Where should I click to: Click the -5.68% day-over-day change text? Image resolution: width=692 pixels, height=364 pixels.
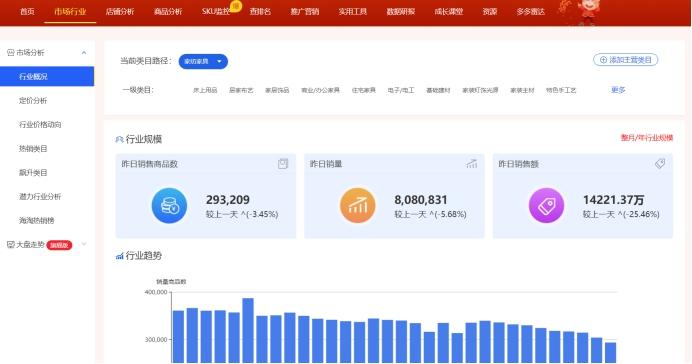[x=449, y=214]
